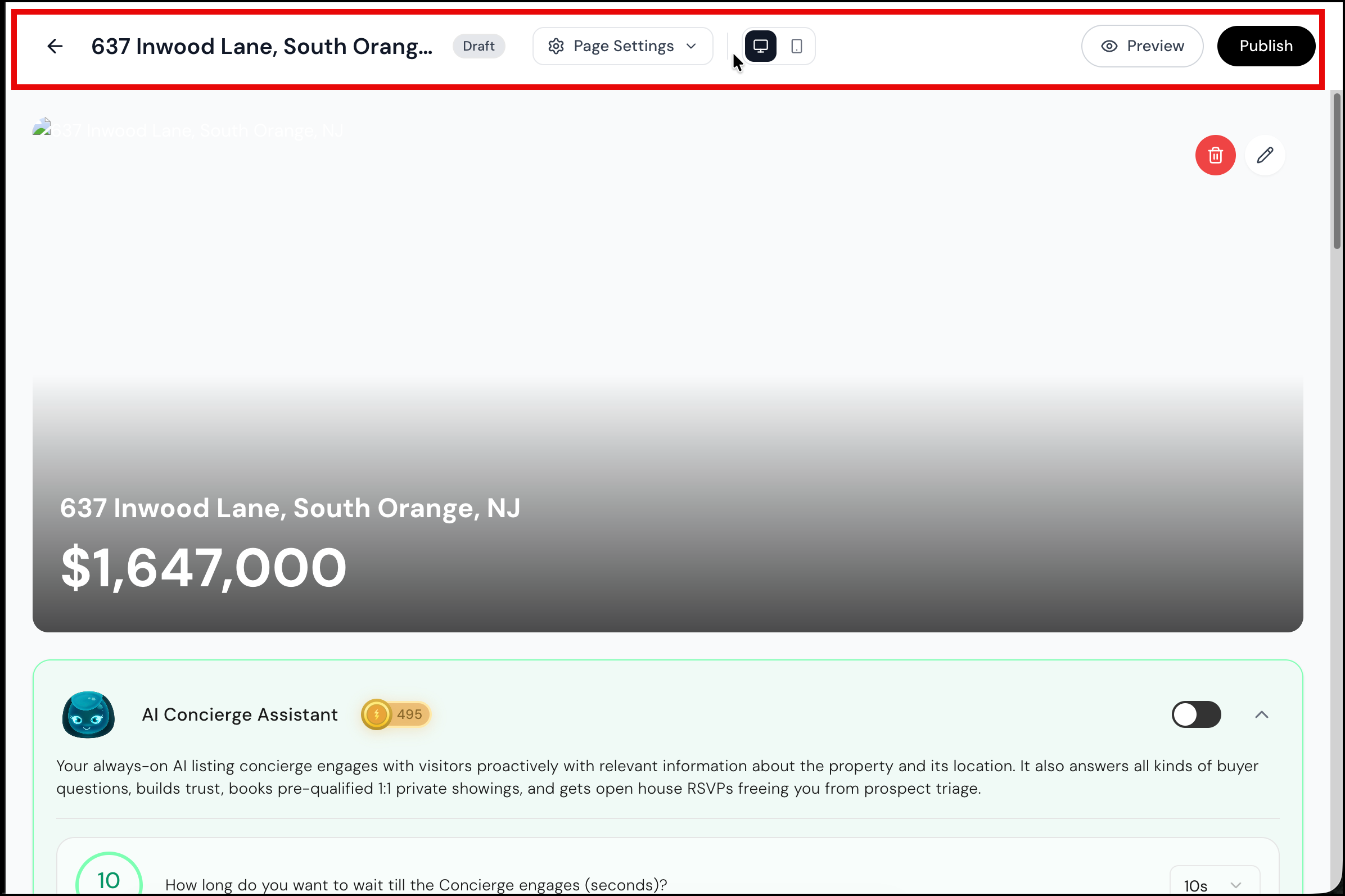Click the Draft status badge
1345x896 pixels.
[x=479, y=46]
